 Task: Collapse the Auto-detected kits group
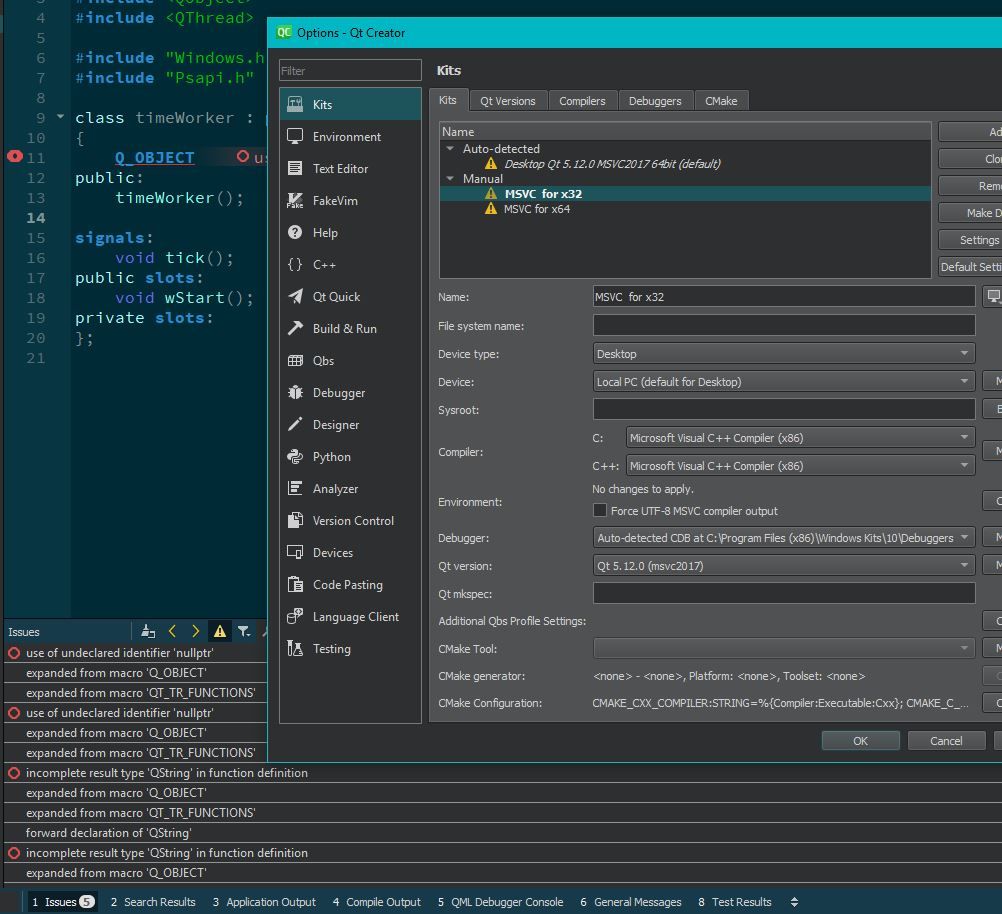tap(450, 148)
